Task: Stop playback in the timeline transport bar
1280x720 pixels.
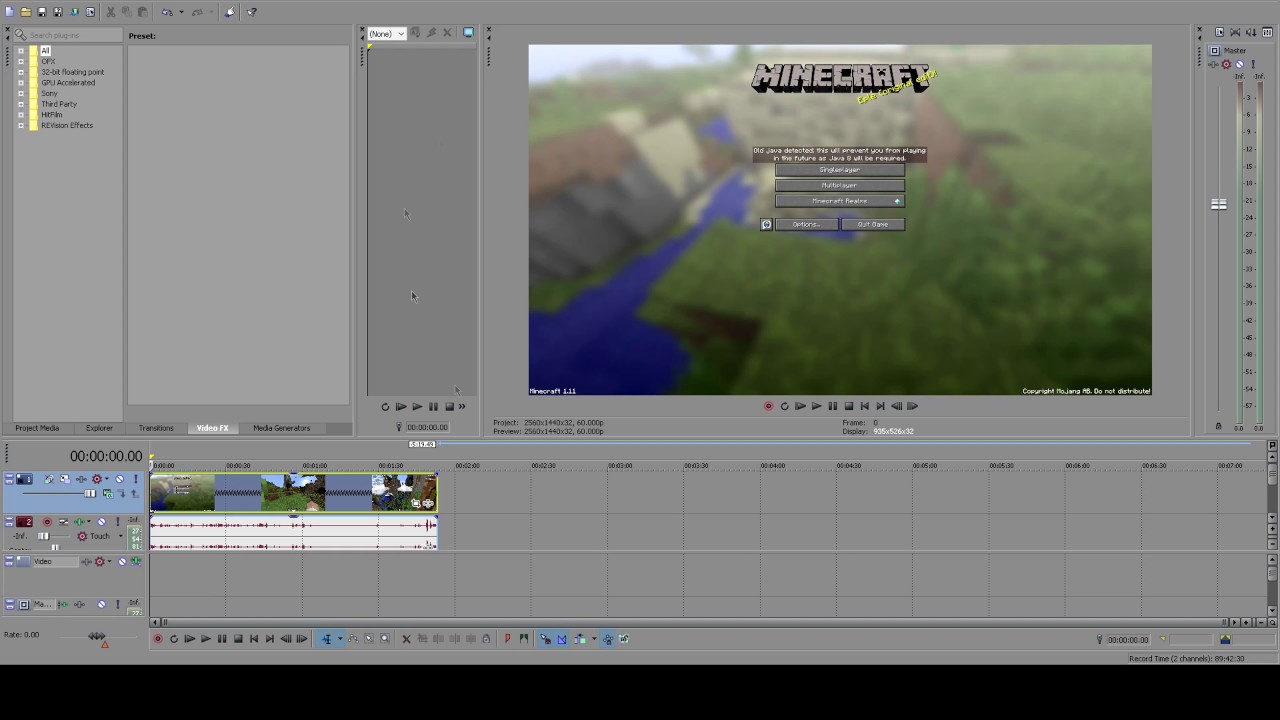Action: pyautogui.click(x=238, y=639)
